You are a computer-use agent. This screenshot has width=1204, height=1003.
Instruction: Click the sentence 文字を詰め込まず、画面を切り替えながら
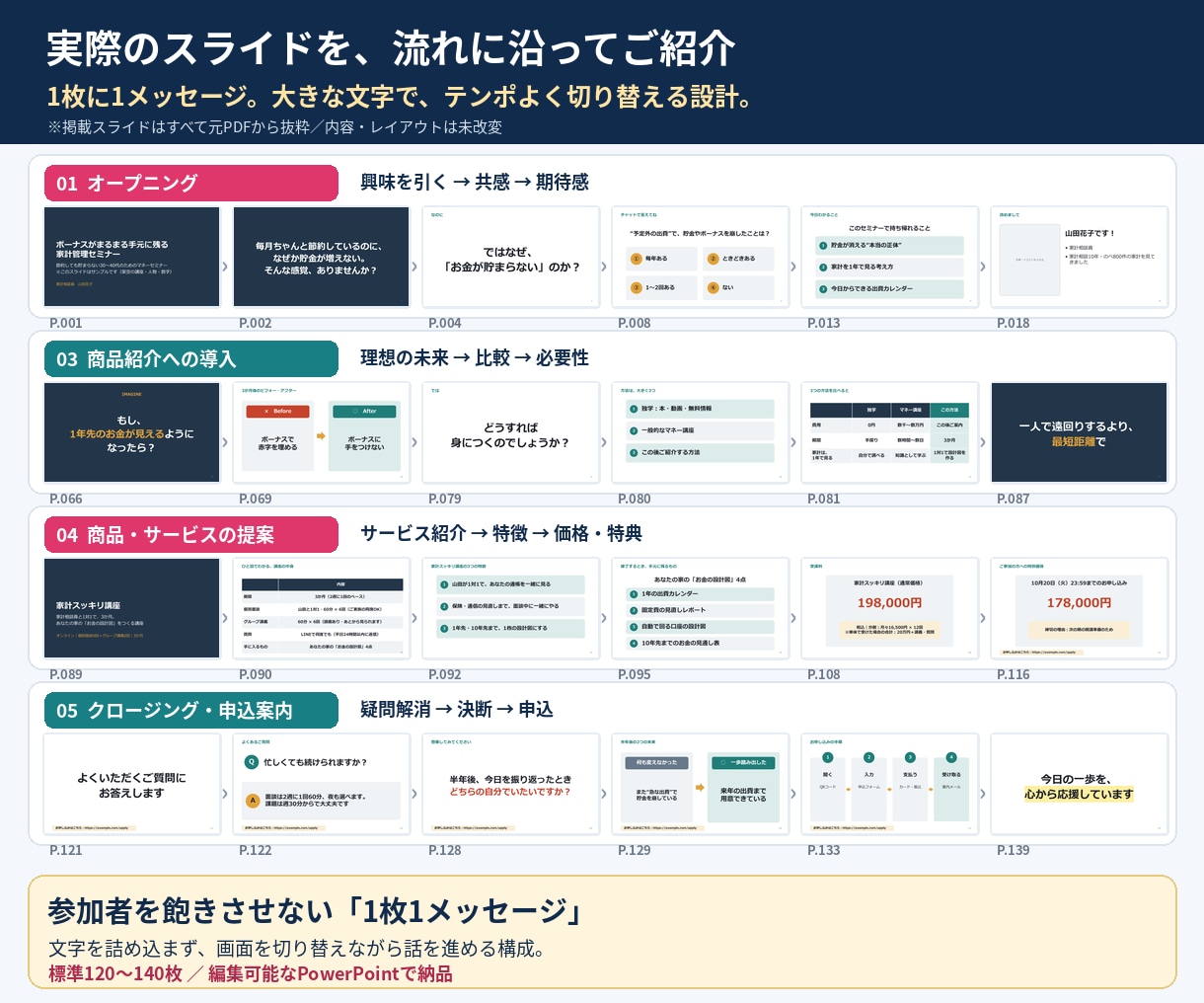(297, 949)
